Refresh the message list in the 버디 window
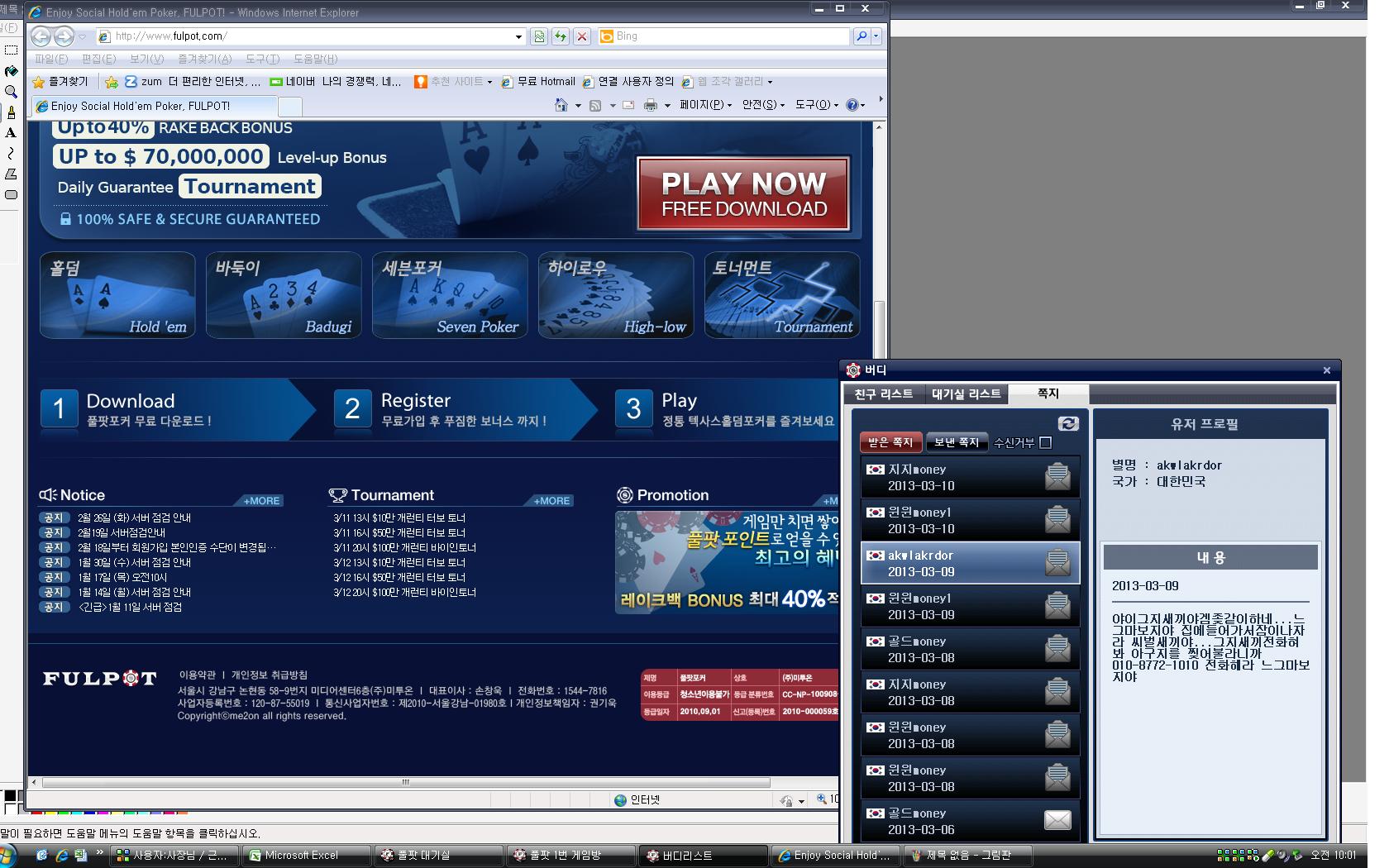The width and height of the screenshot is (1389, 868). [1068, 423]
